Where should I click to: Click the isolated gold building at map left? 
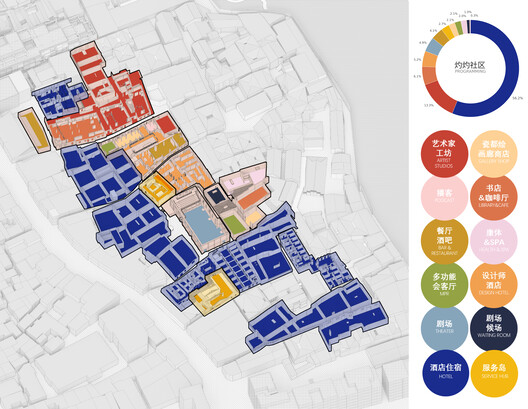point(34,131)
